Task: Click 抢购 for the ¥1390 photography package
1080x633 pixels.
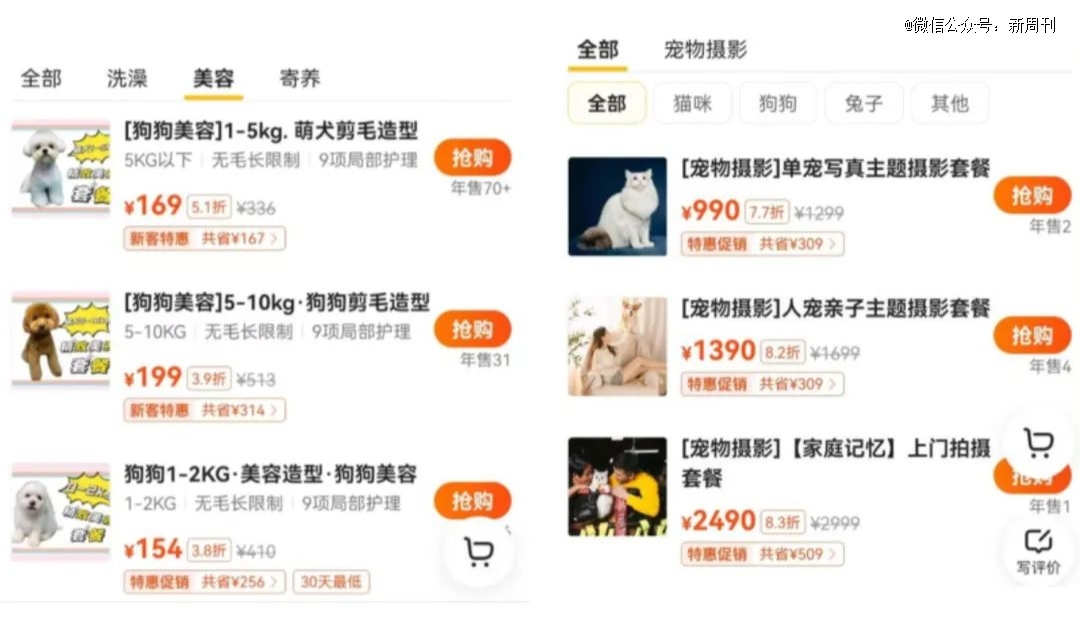Action: [x=1032, y=335]
